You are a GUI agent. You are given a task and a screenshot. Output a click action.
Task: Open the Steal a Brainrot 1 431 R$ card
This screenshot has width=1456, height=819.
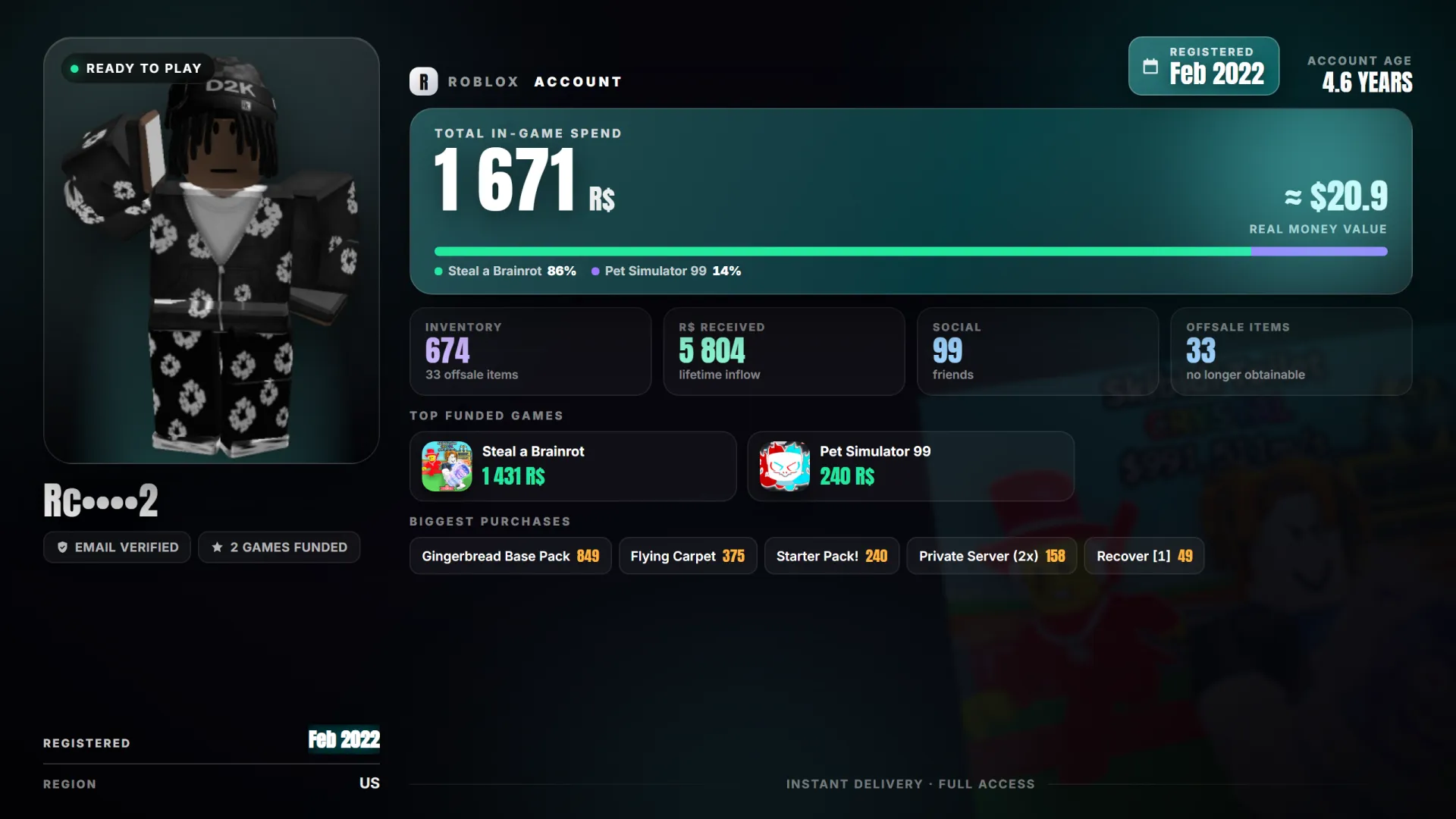tap(573, 466)
